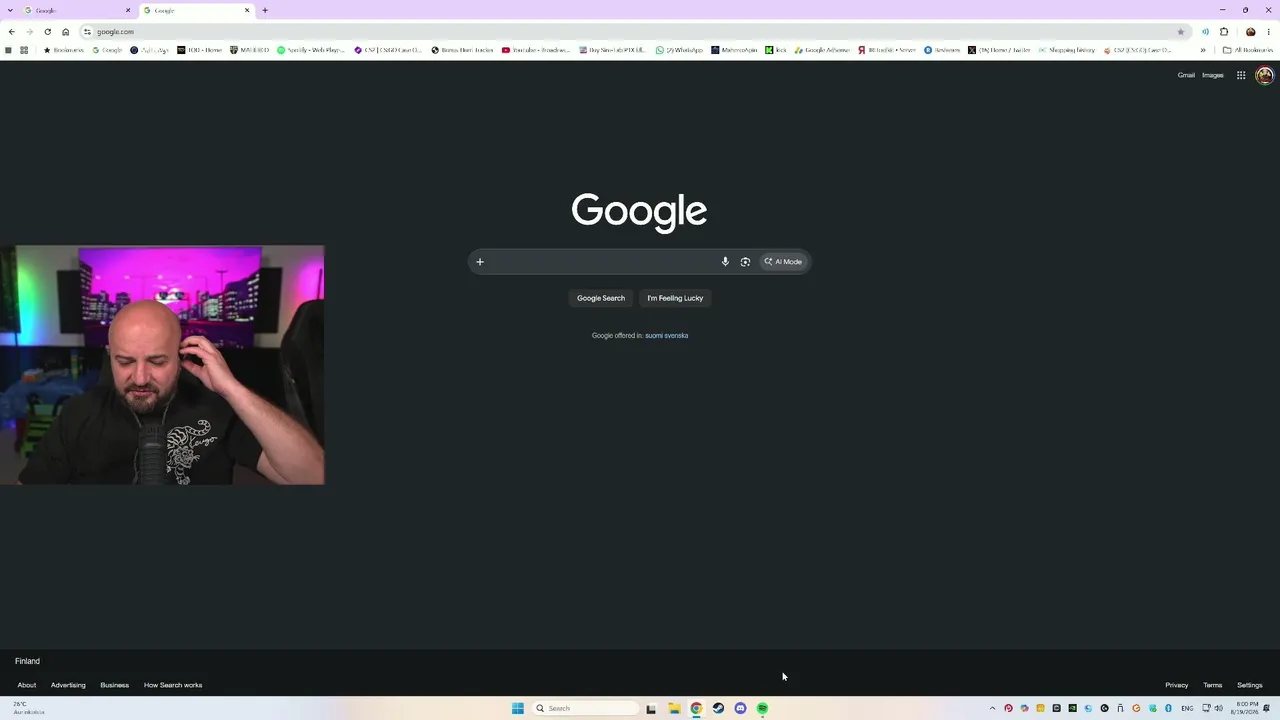Open Task View on the taskbar
Screen dimensions: 1280x720
(x=651, y=708)
